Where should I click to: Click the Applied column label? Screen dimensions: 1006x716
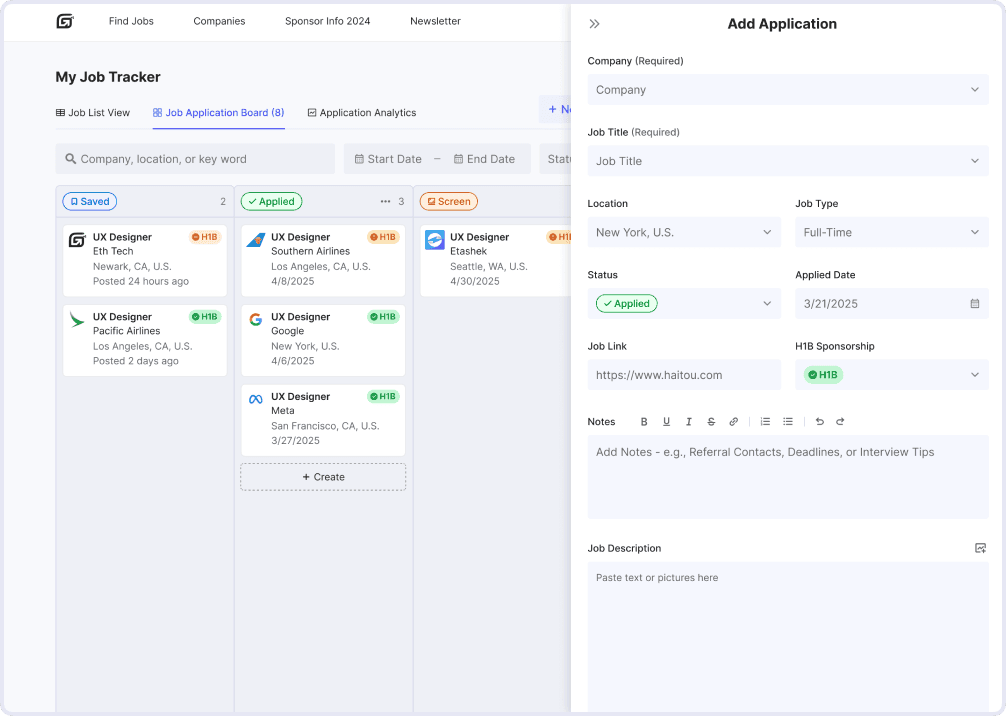click(271, 201)
